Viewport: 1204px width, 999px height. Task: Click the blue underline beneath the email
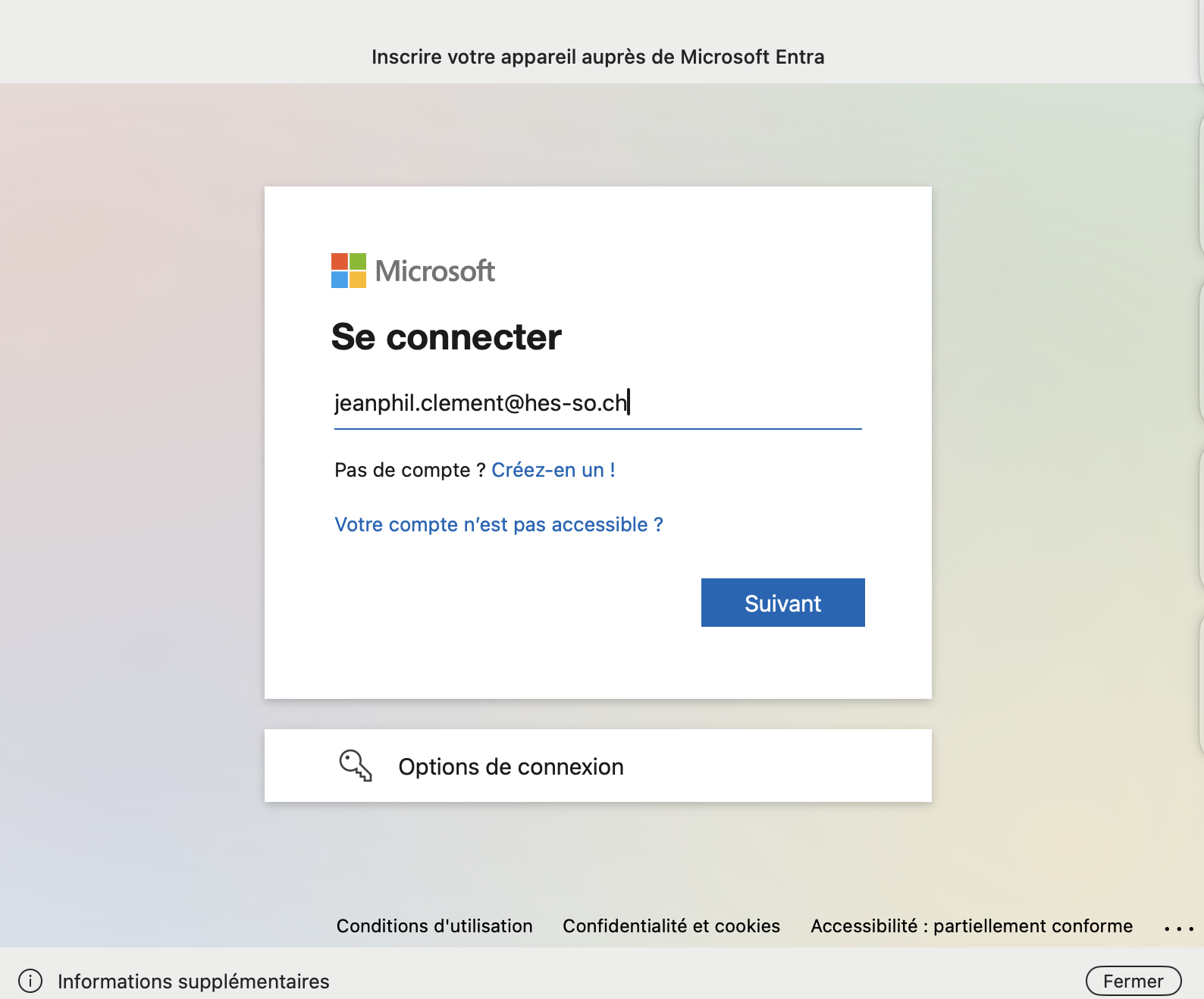click(x=597, y=429)
